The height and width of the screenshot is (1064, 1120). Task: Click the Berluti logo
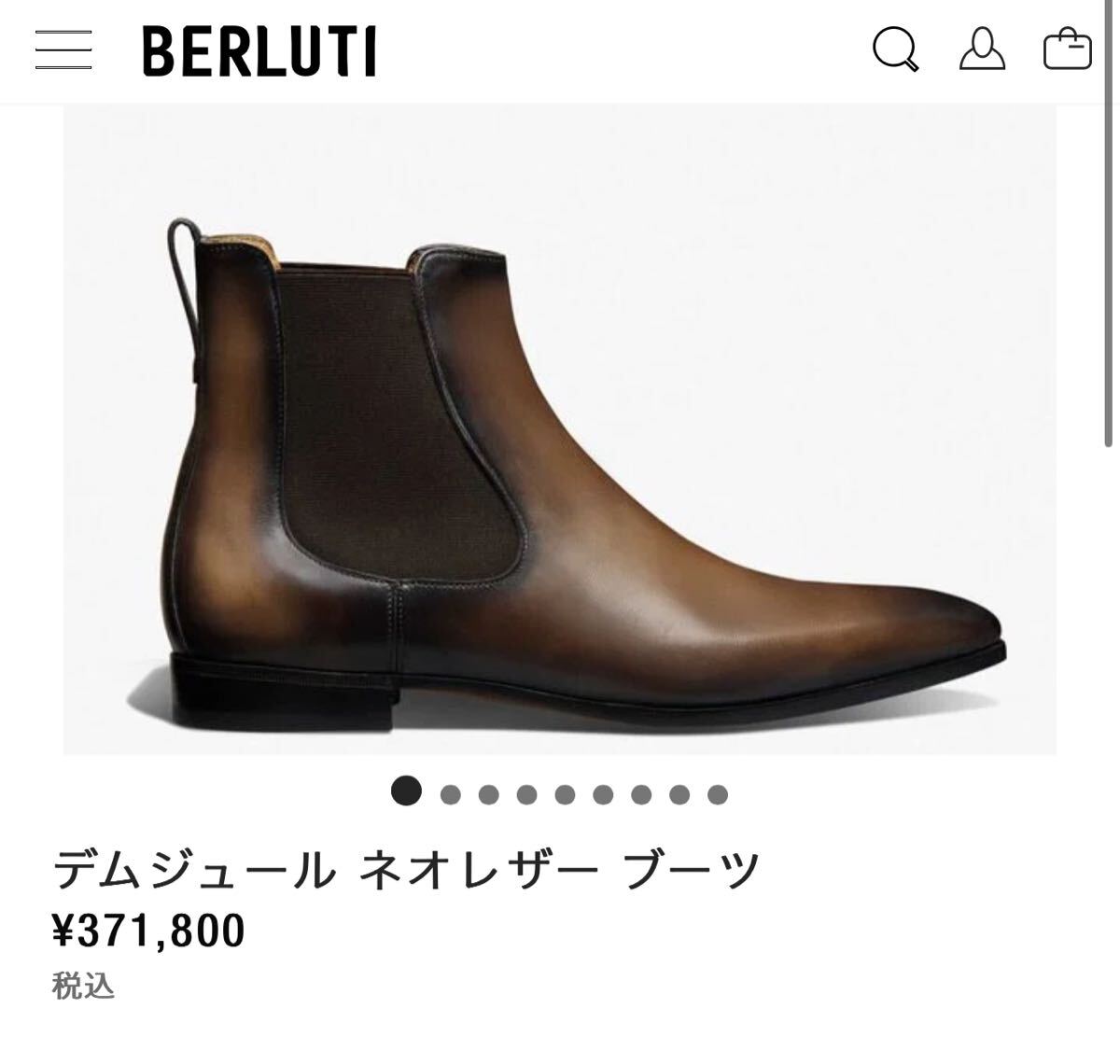click(259, 51)
